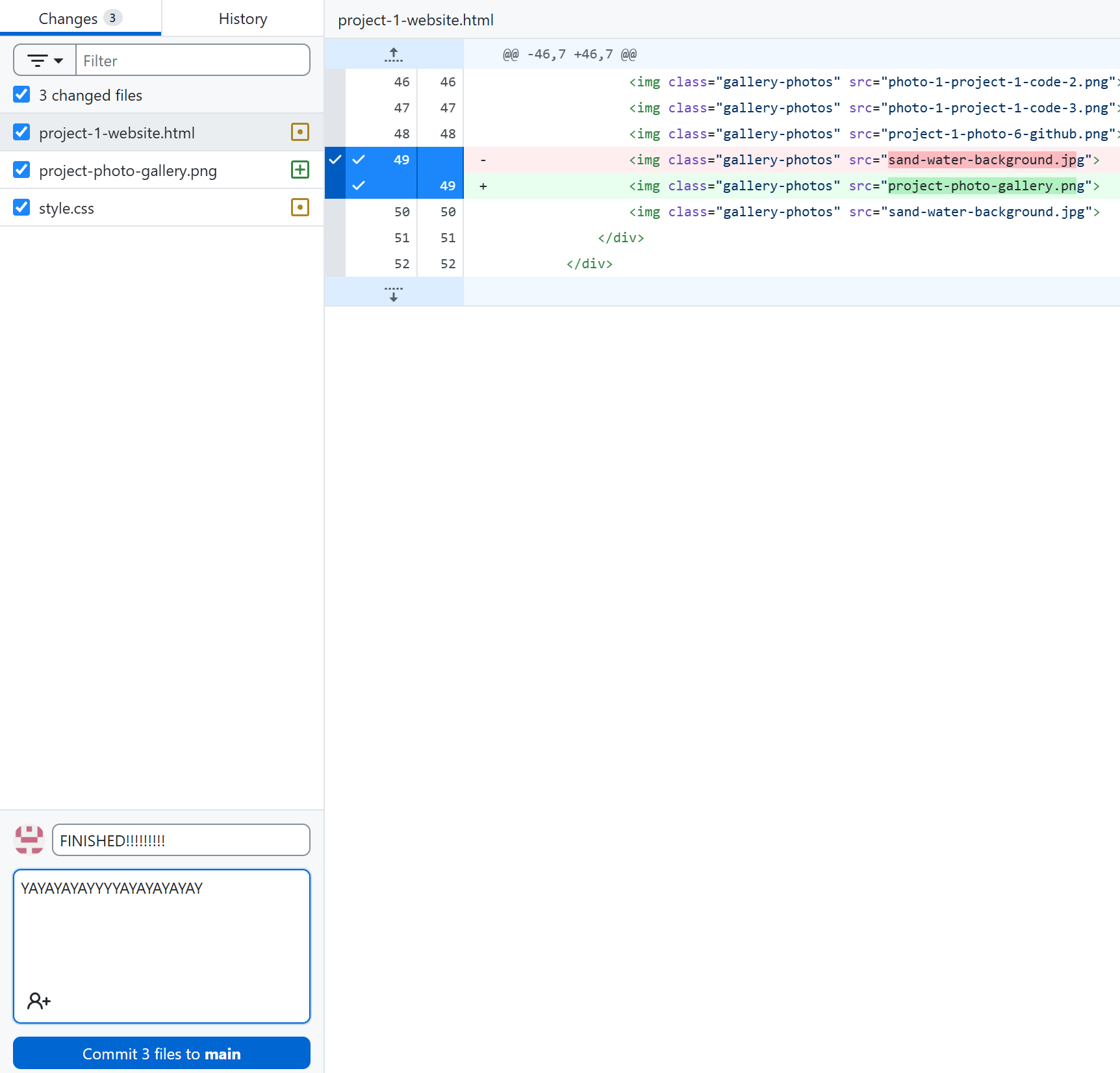The width and height of the screenshot is (1120, 1073).
Task: Open the filter options dropdown
Action: 45,60
